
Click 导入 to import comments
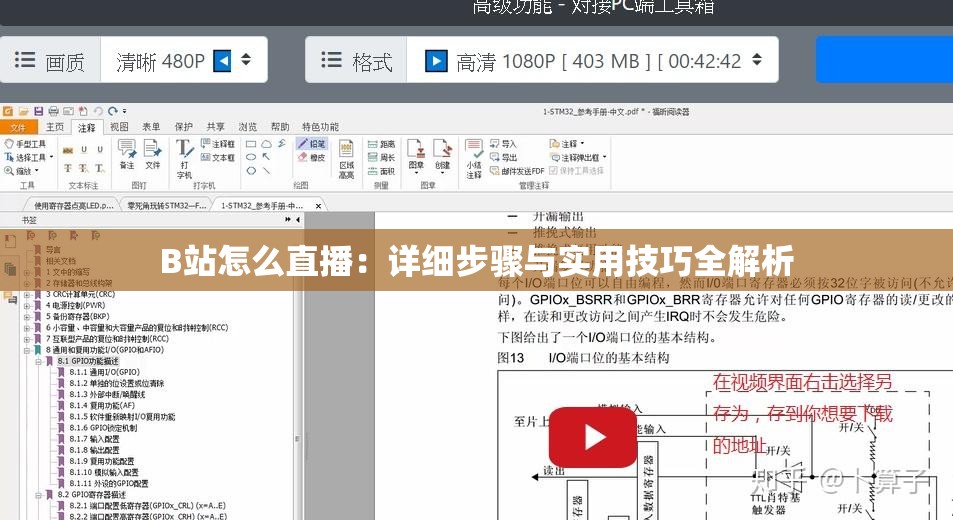[503, 144]
